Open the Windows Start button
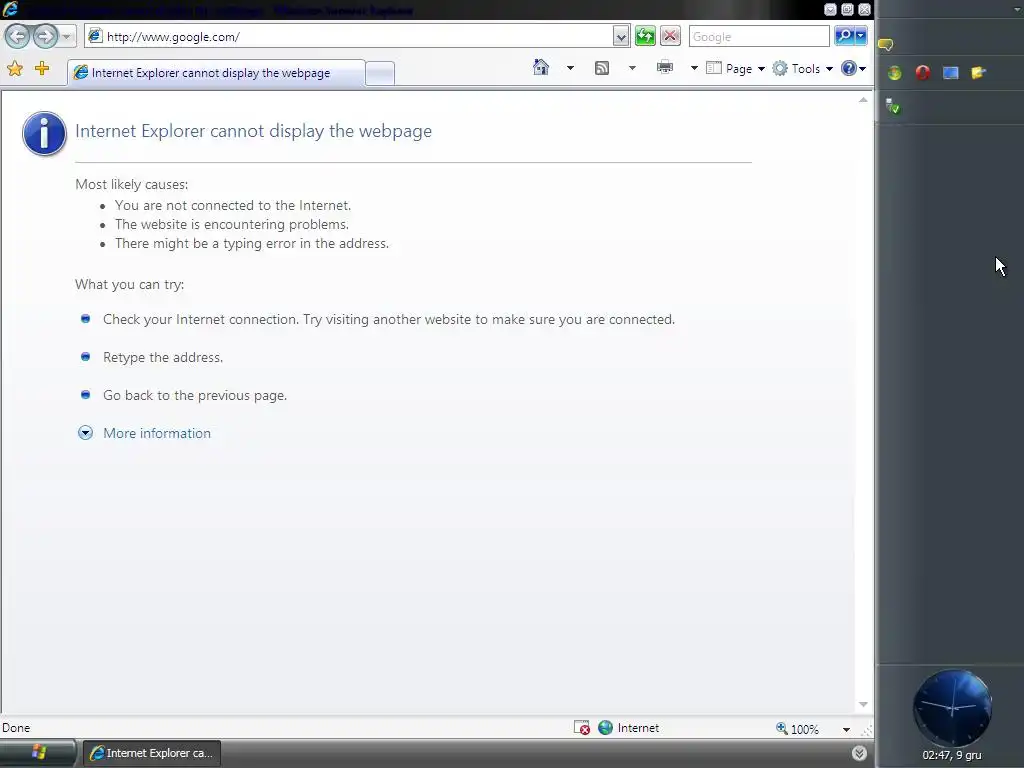1024x768 pixels. pyautogui.click(x=38, y=752)
